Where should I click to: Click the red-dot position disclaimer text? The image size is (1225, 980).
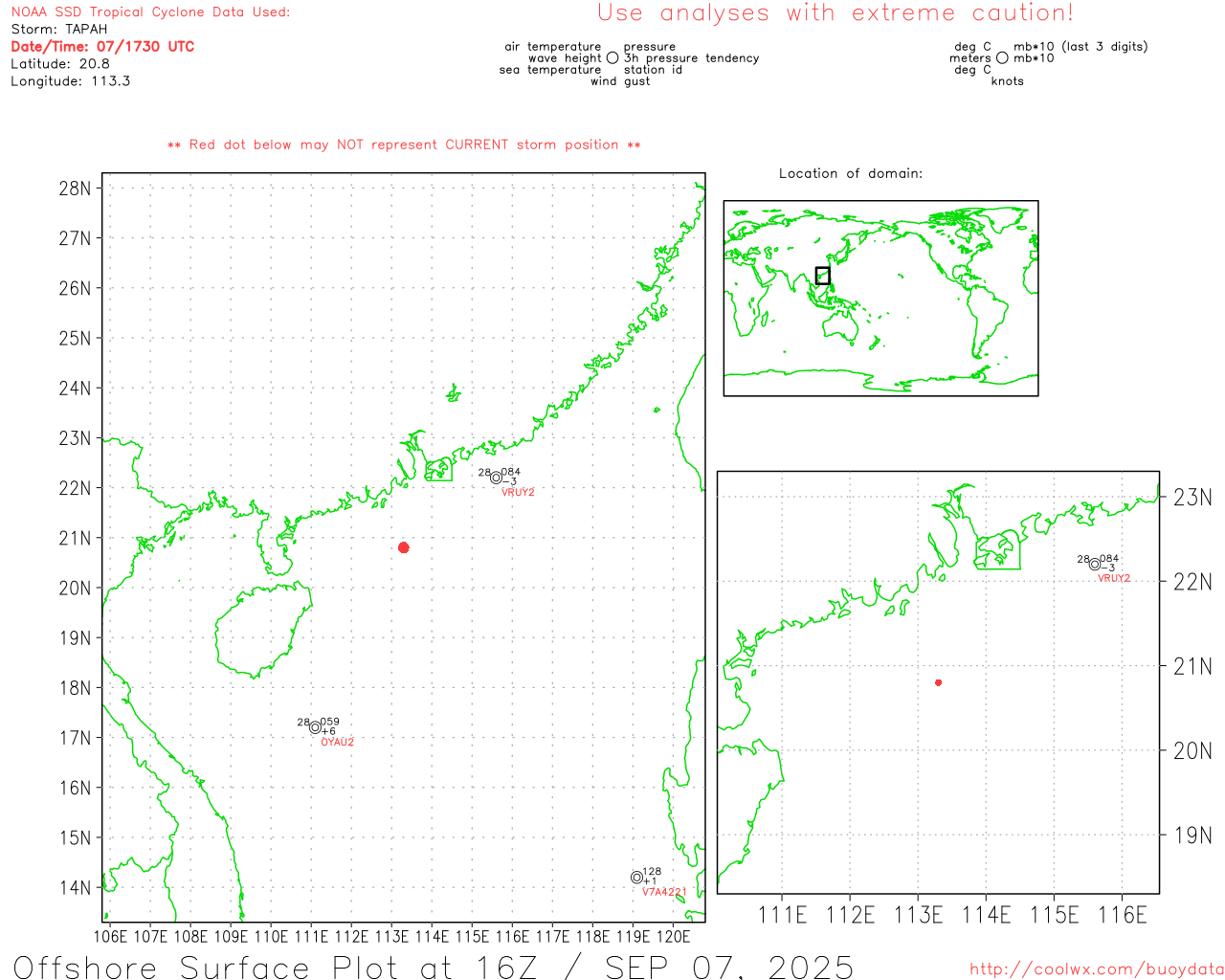tap(404, 145)
